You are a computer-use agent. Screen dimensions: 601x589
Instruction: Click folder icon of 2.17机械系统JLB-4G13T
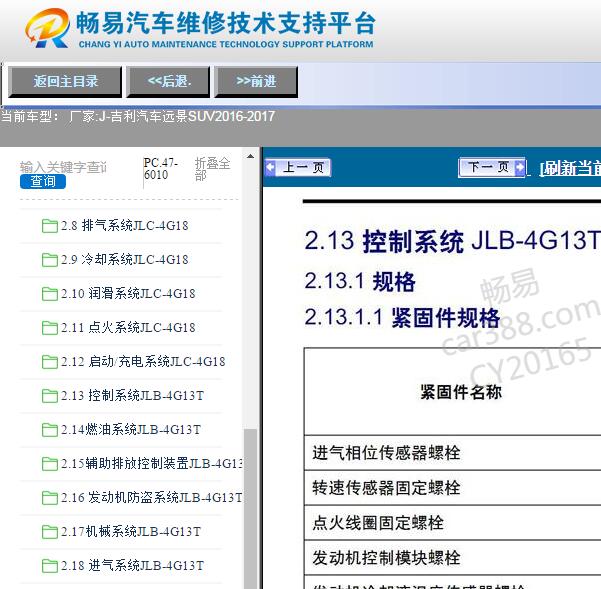coord(49,532)
